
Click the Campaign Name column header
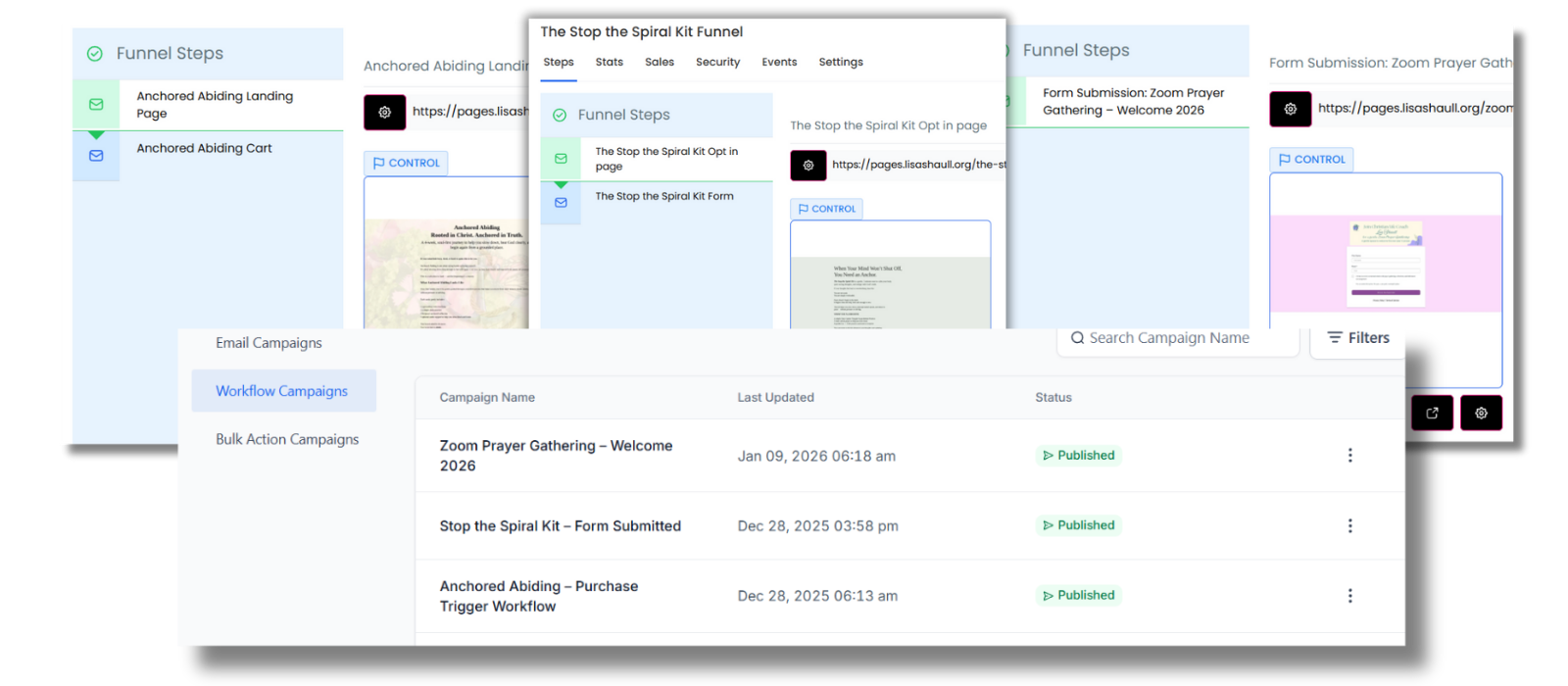[x=487, y=398]
